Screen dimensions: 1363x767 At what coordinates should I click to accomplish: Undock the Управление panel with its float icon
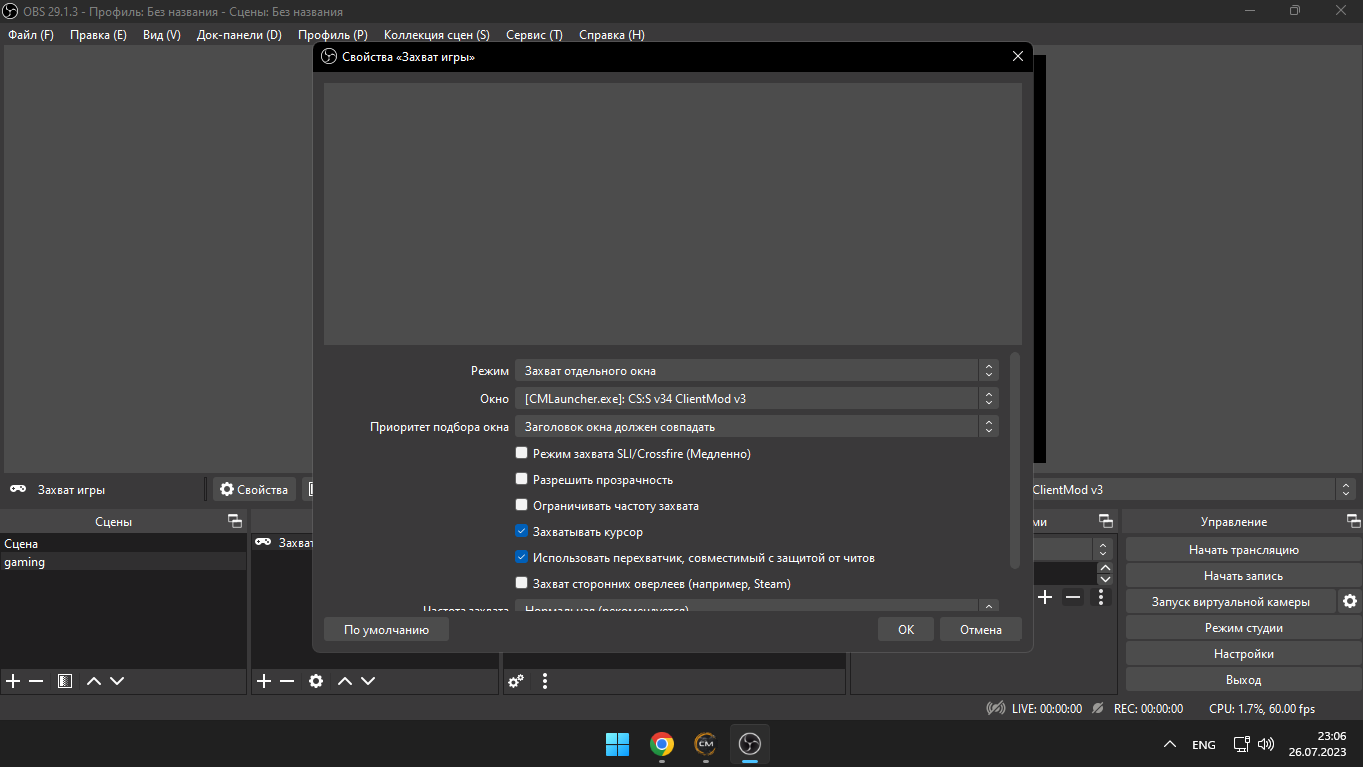pos(1353,521)
